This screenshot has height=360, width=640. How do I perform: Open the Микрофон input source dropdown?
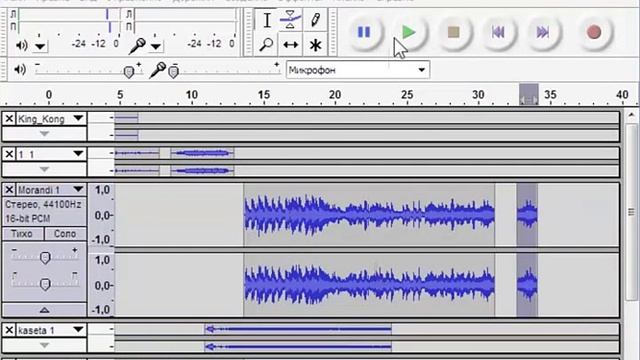click(x=358, y=70)
